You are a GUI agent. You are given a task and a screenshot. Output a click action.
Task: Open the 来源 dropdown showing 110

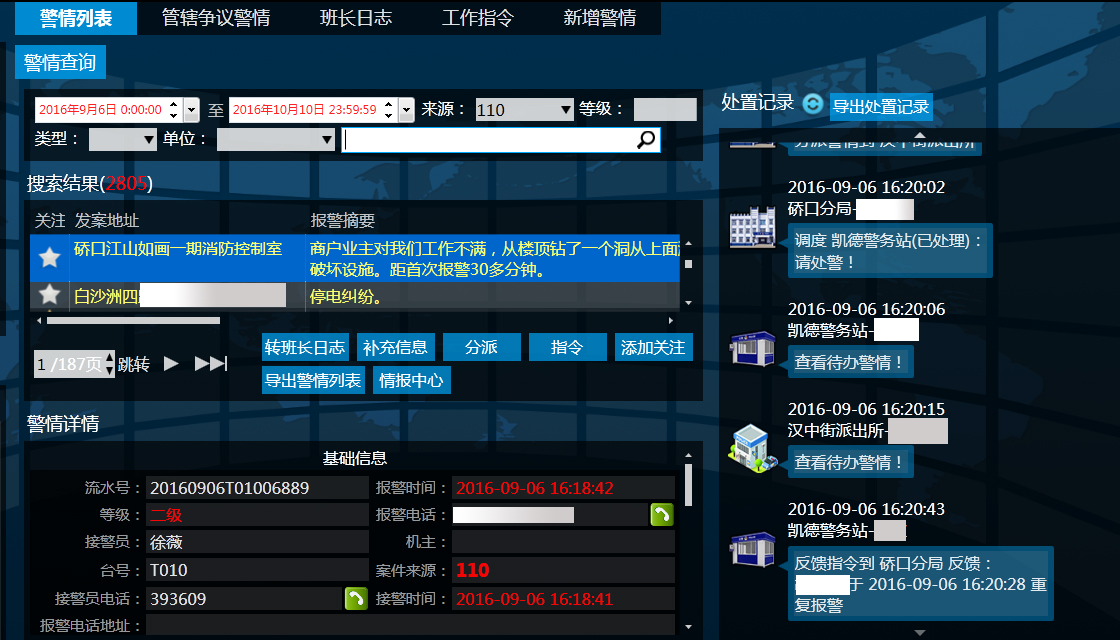pos(524,110)
